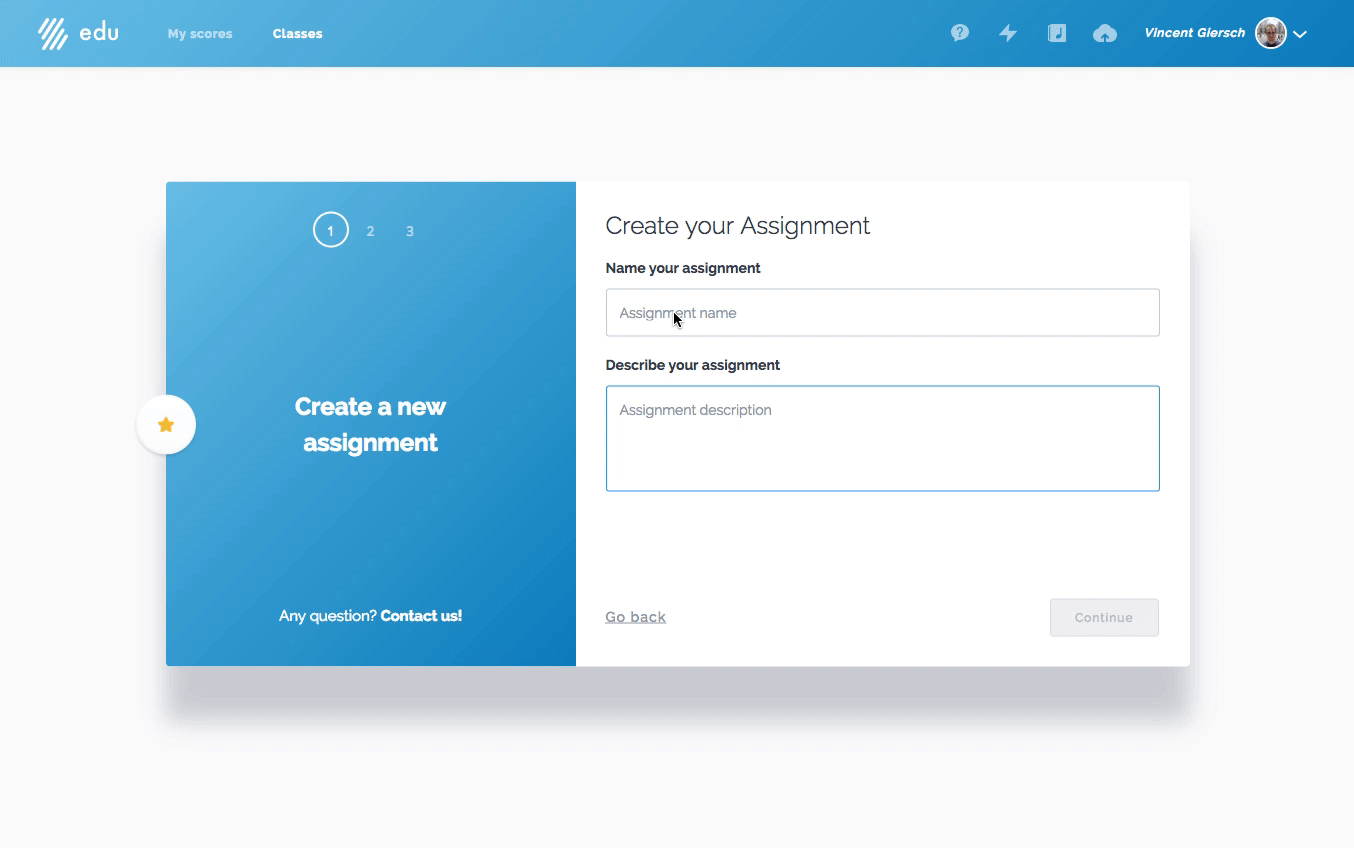Click the Vincent Giersch username text
Screen dimensions: 1354x848
click(x=1195, y=33)
